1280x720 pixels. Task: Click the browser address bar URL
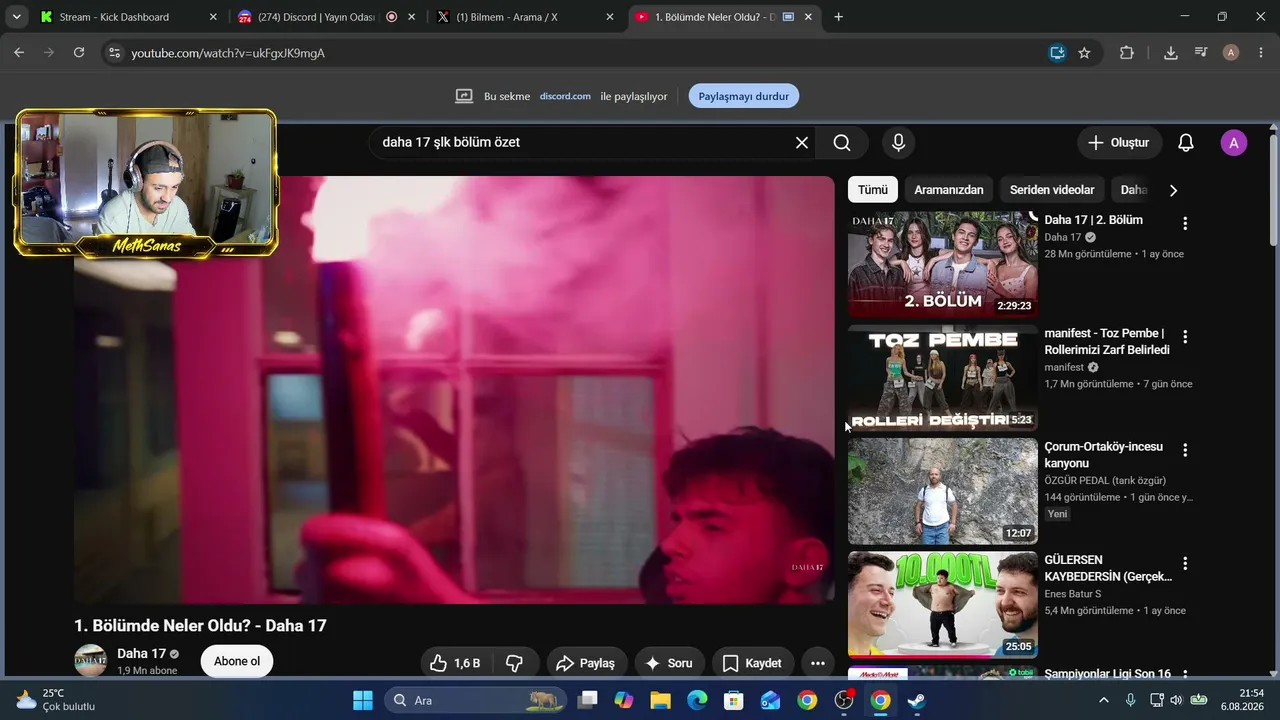pos(228,53)
